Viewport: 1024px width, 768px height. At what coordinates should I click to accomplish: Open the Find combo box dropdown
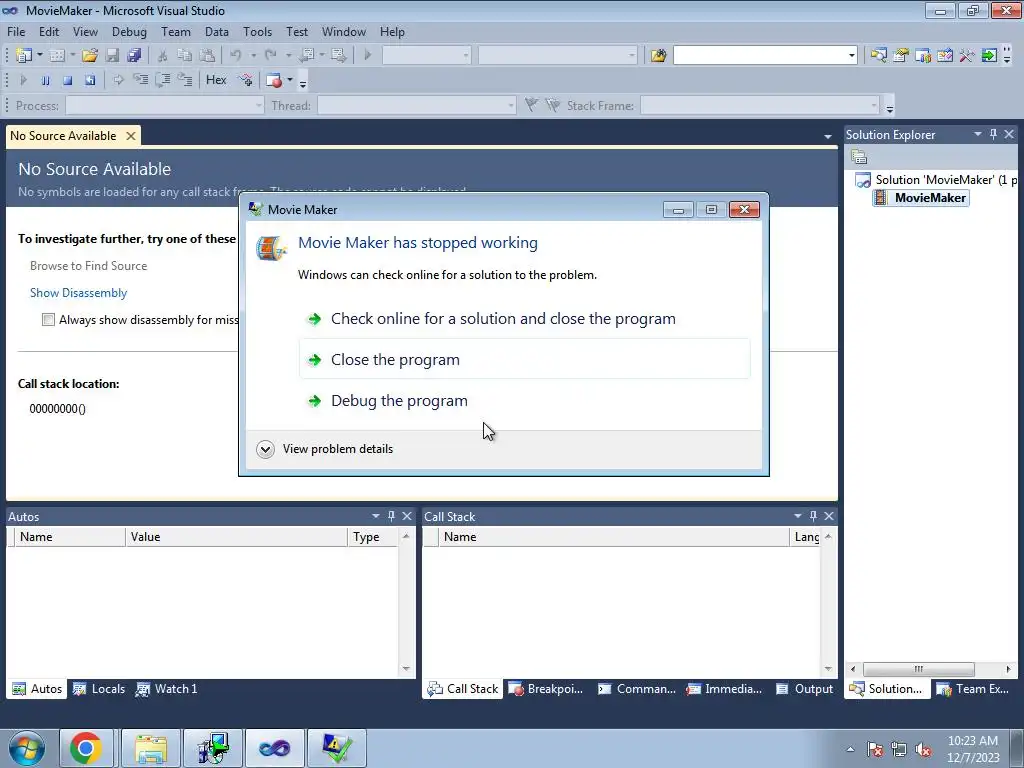coord(852,56)
